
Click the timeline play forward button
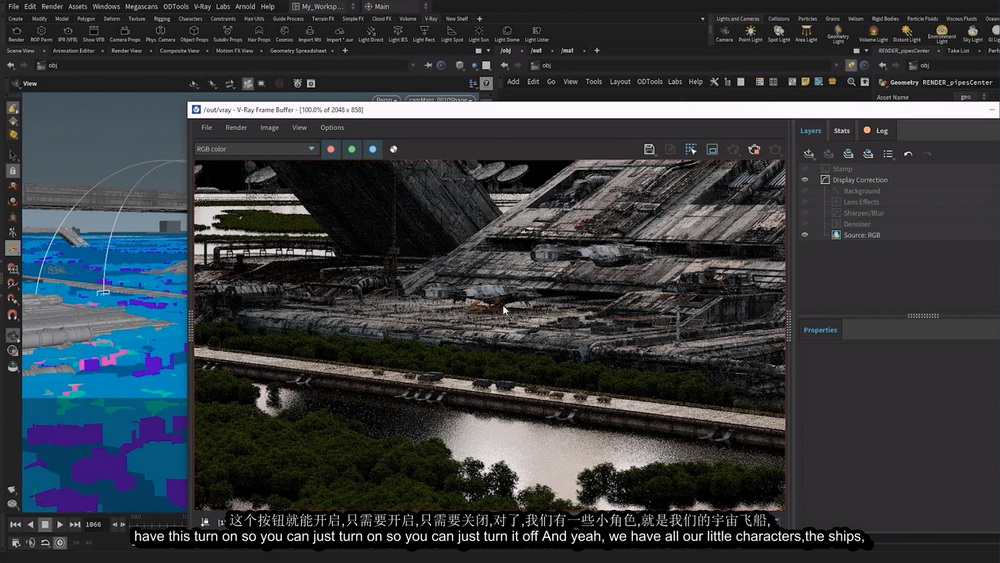[60, 524]
